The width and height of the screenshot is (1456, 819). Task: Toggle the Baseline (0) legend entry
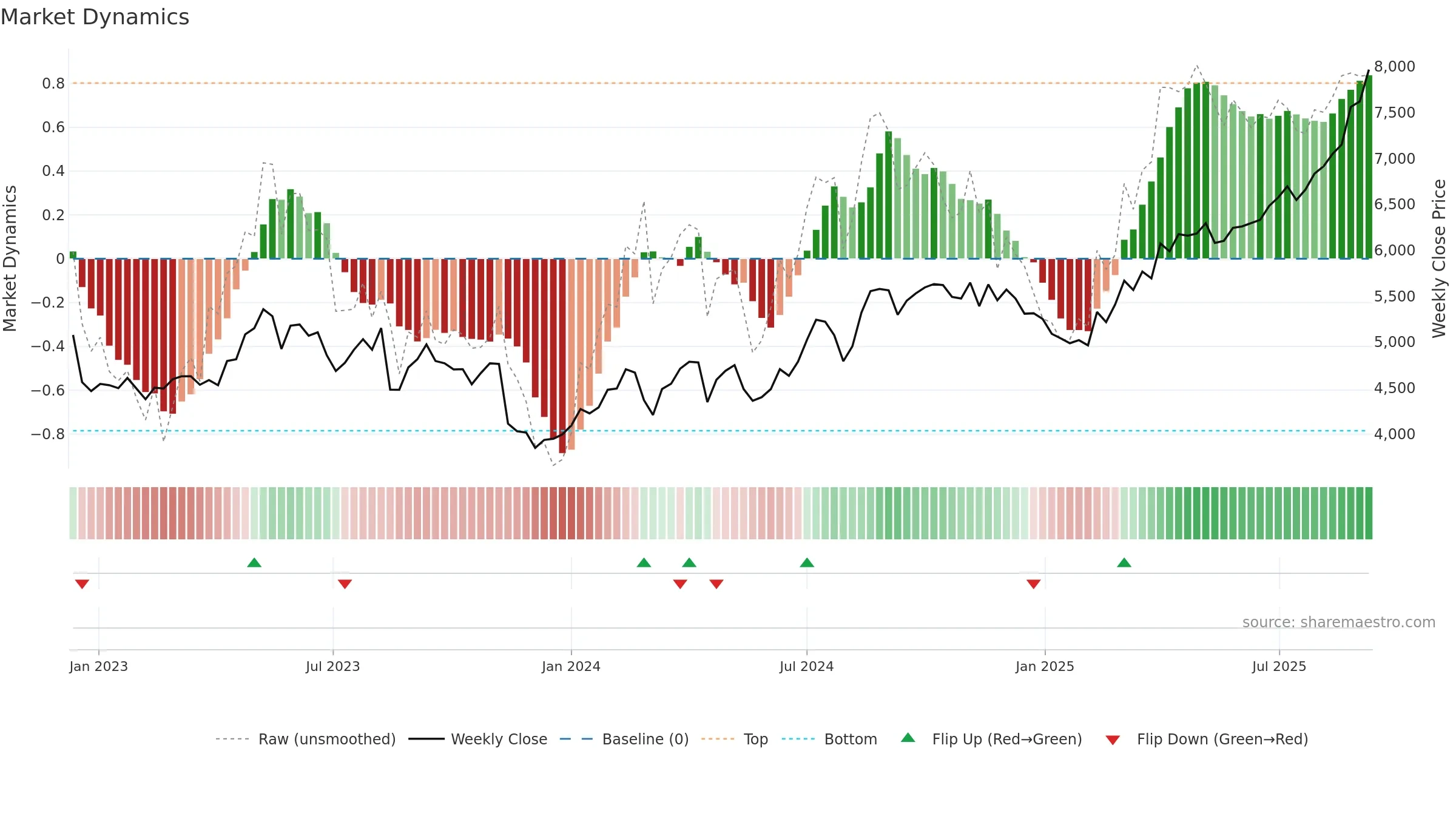click(x=624, y=739)
